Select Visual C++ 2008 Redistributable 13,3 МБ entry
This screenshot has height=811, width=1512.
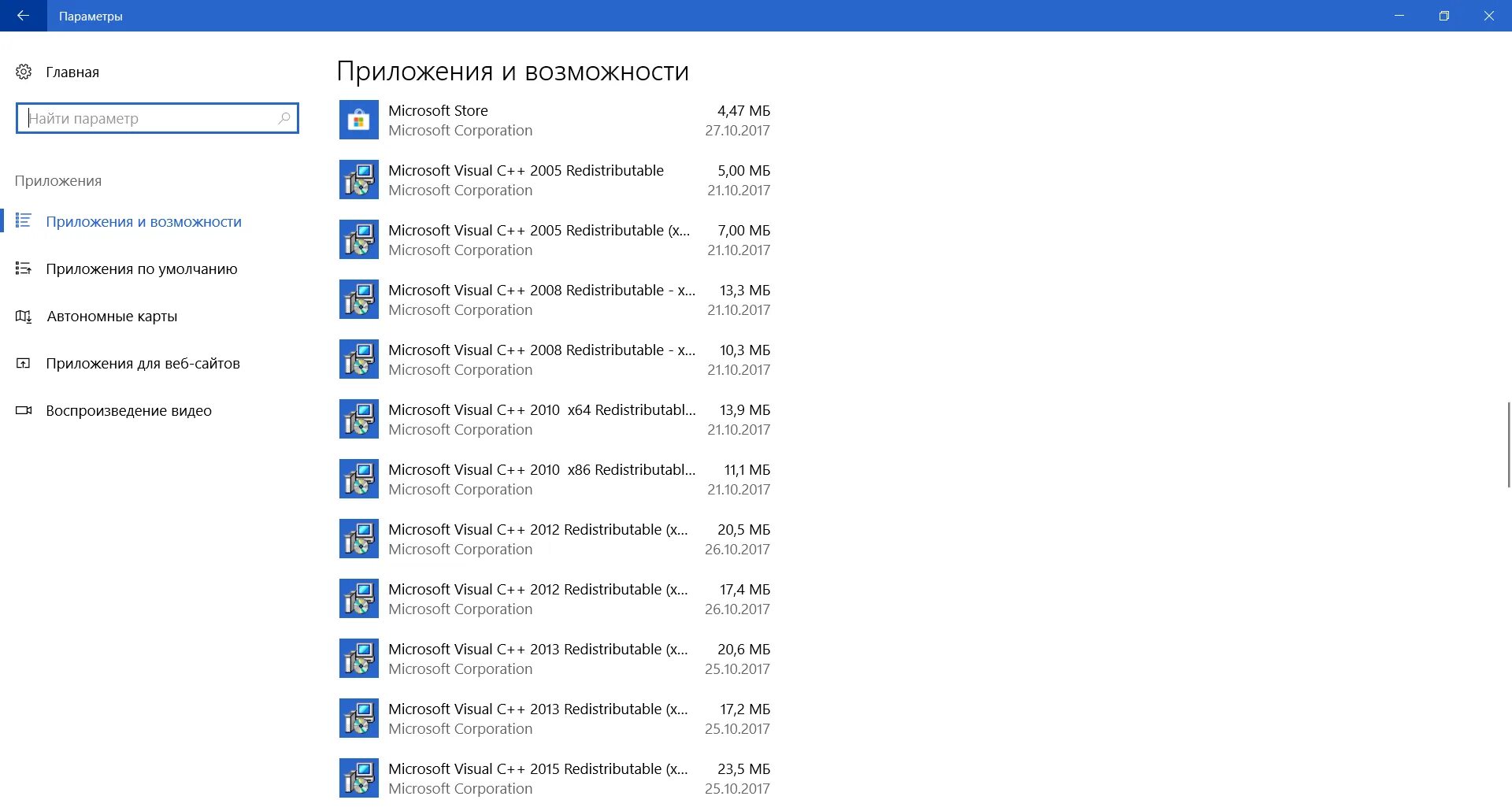[554, 299]
